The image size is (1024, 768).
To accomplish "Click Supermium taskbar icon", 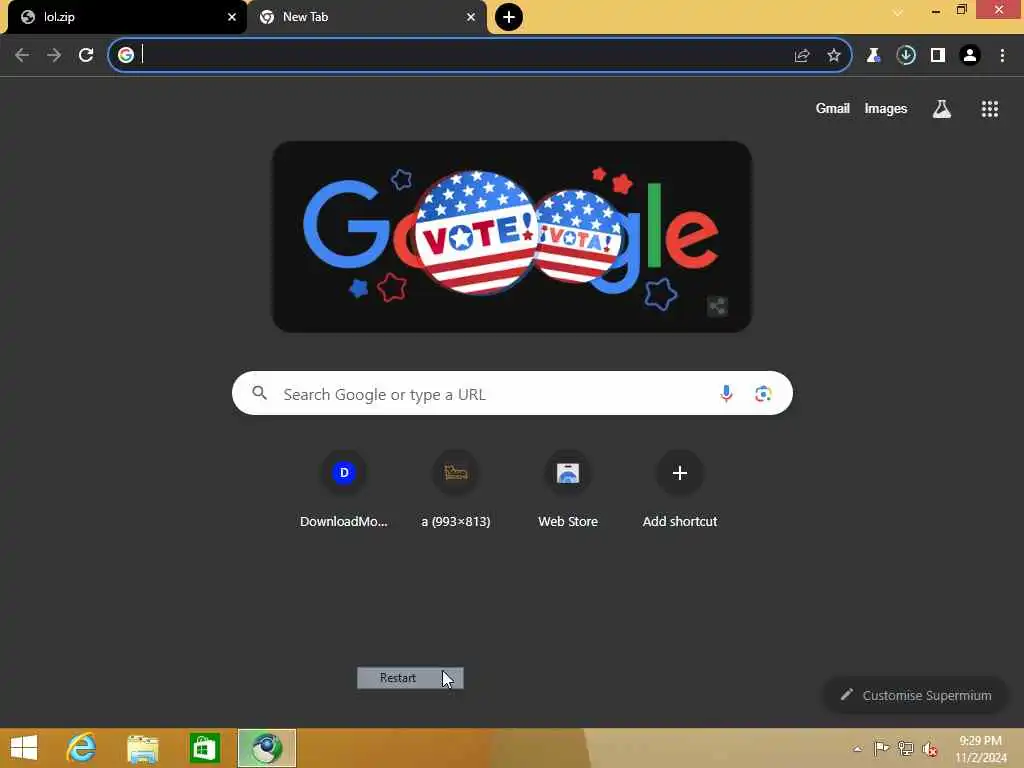I will (266, 748).
